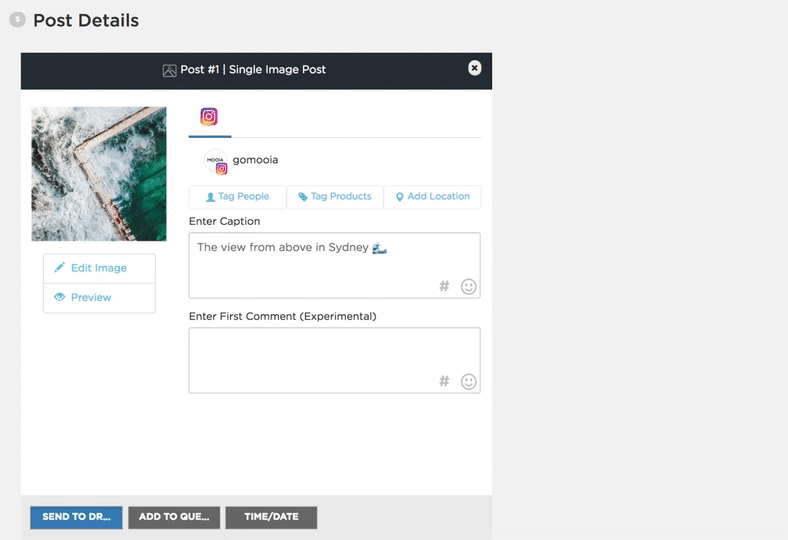The height and width of the screenshot is (540, 788).
Task: Click Add Location button
Action: click(x=432, y=197)
